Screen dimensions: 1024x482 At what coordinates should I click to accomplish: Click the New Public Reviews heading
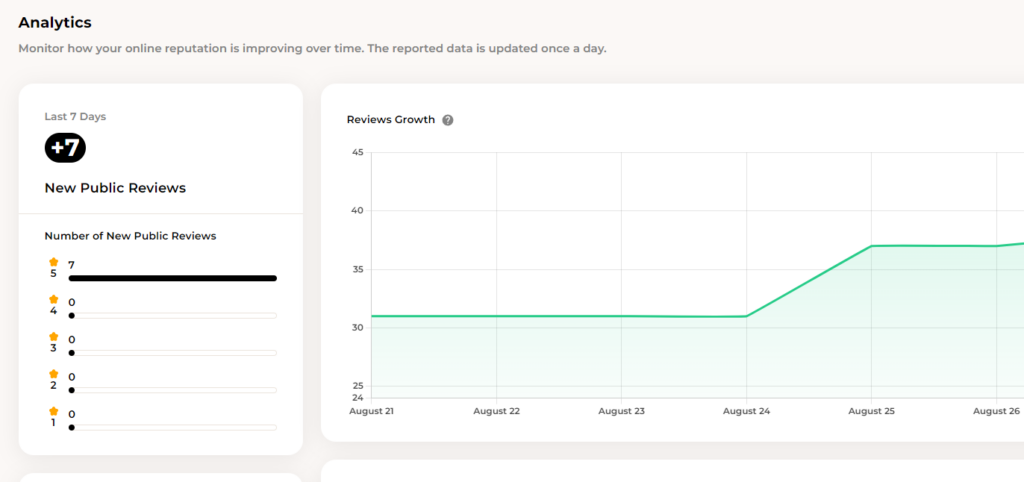(115, 188)
